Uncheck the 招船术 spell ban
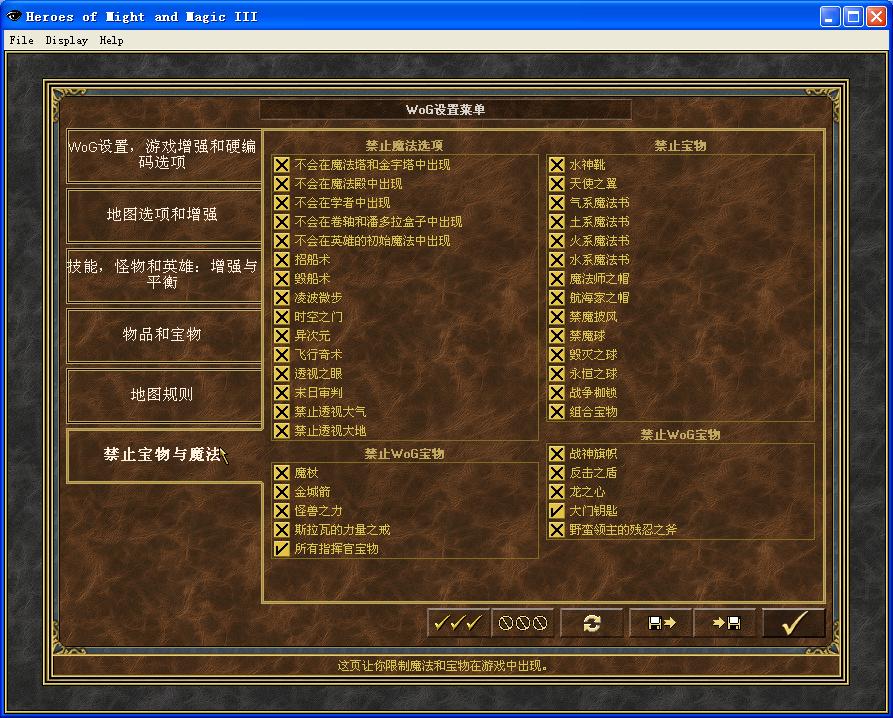 coord(281,260)
